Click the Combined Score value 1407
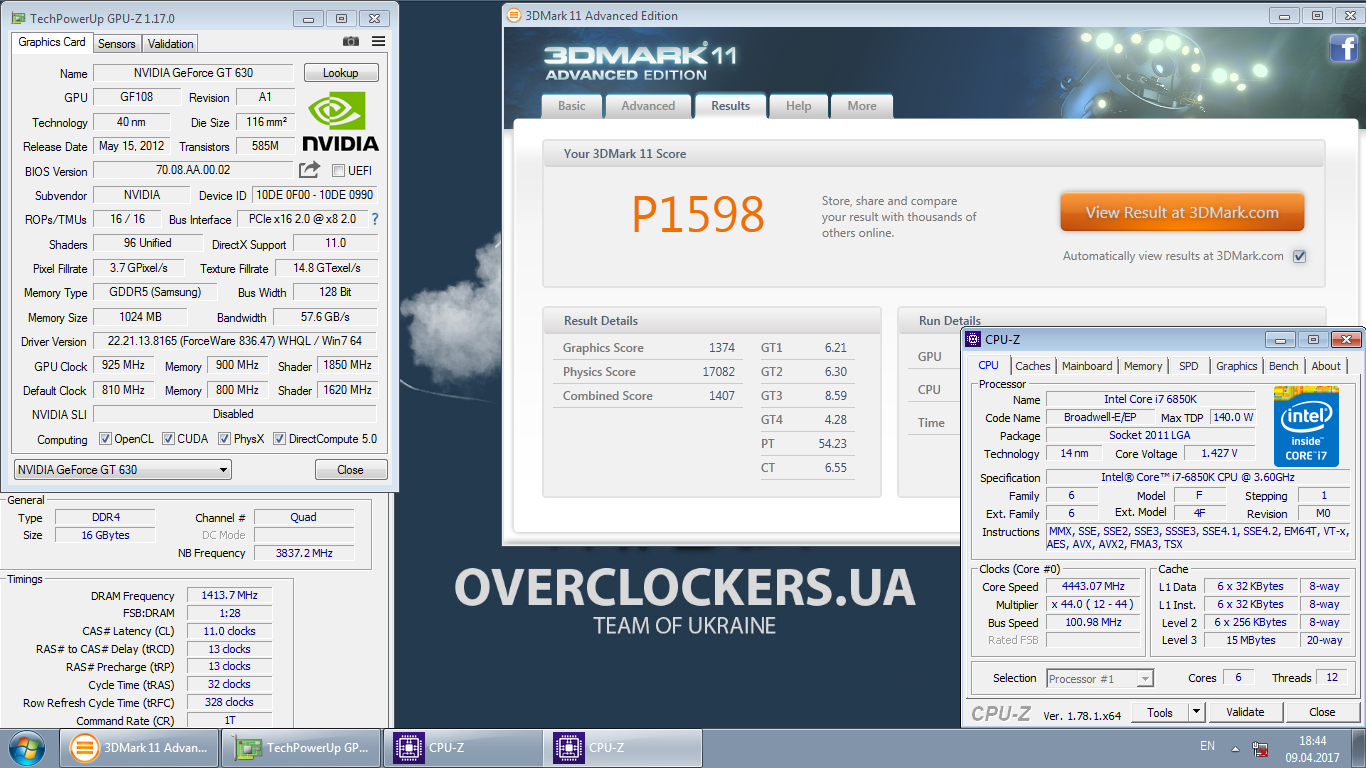Image resolution: width=1366 pixels, height=768 pixels. (722, 396)
